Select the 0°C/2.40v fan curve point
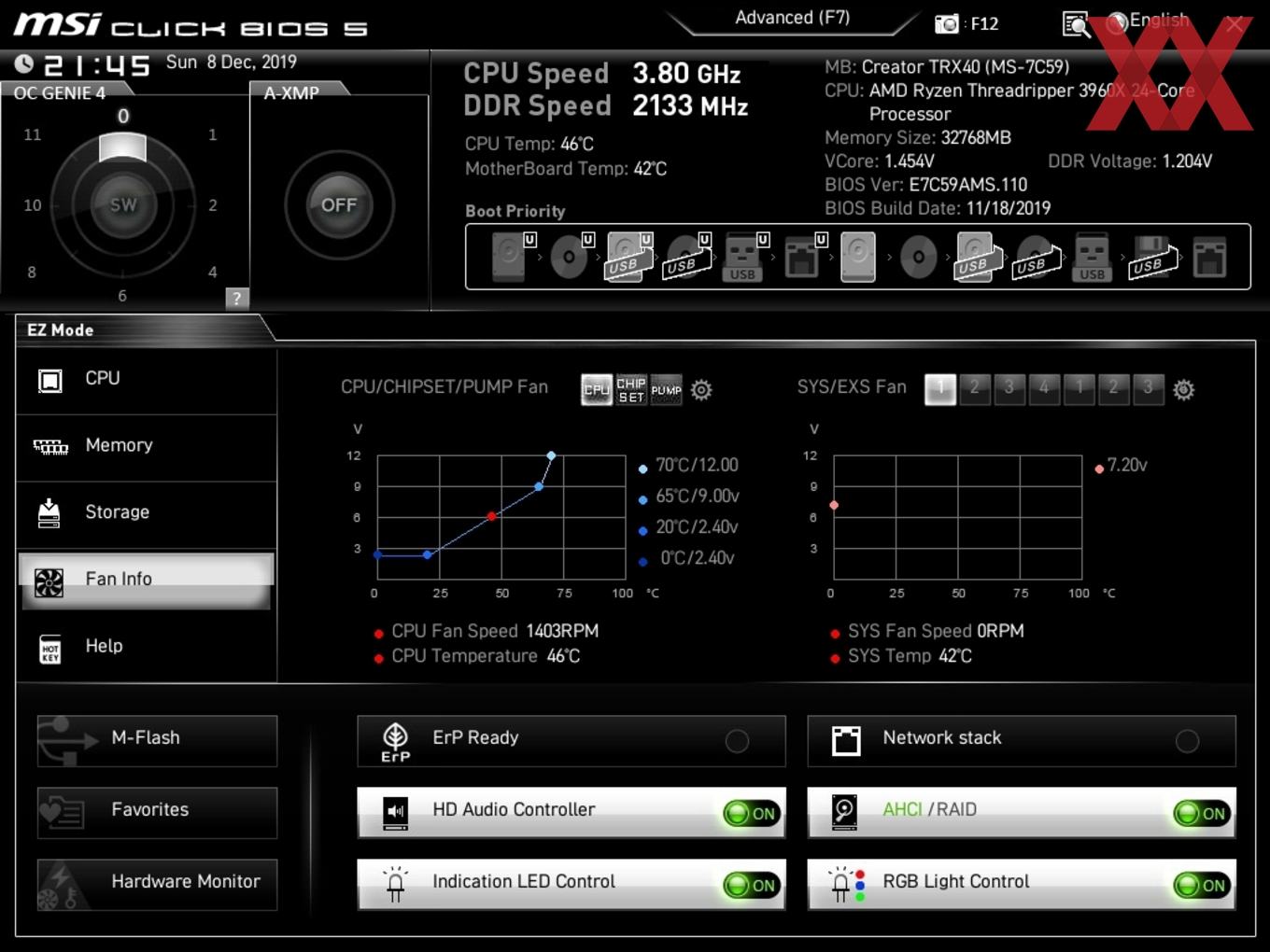Image resolution: width=1270 pixels, height=952 pixels. (x=377, y=554)
